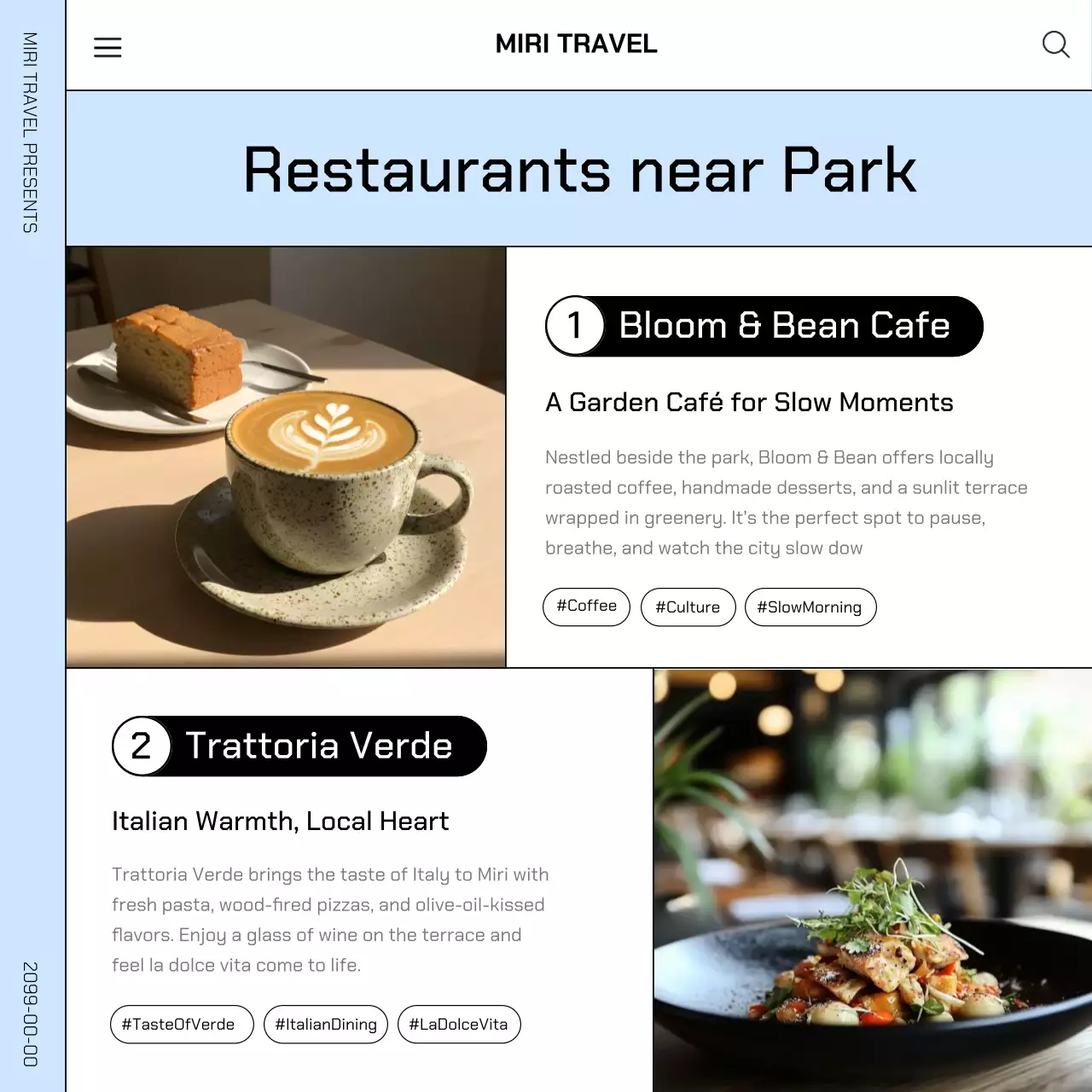Select the #Coffee hashtag
The image size is (1092, 1092).
tap(586, 607)
